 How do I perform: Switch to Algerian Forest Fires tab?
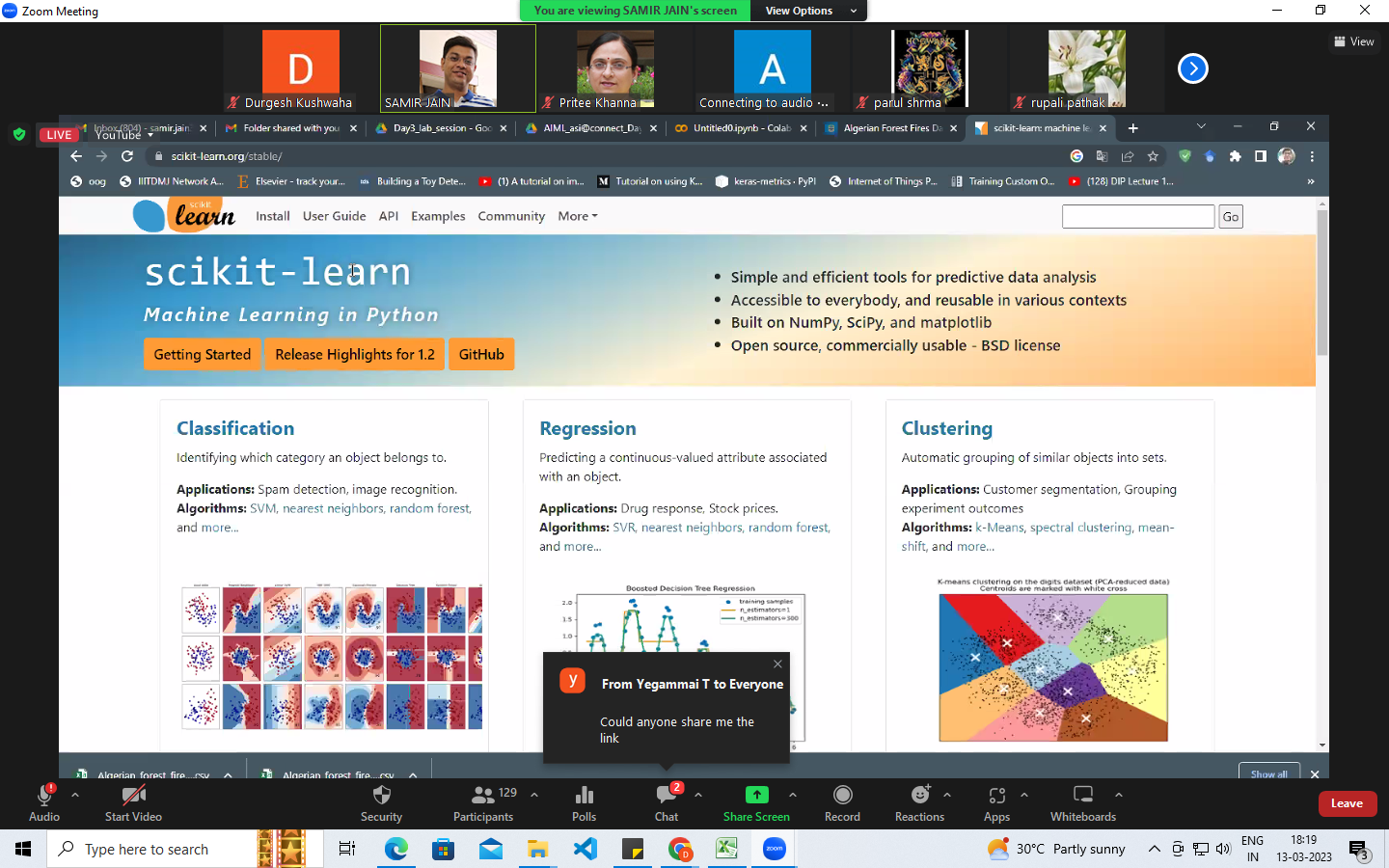click(x=889, y=128)
